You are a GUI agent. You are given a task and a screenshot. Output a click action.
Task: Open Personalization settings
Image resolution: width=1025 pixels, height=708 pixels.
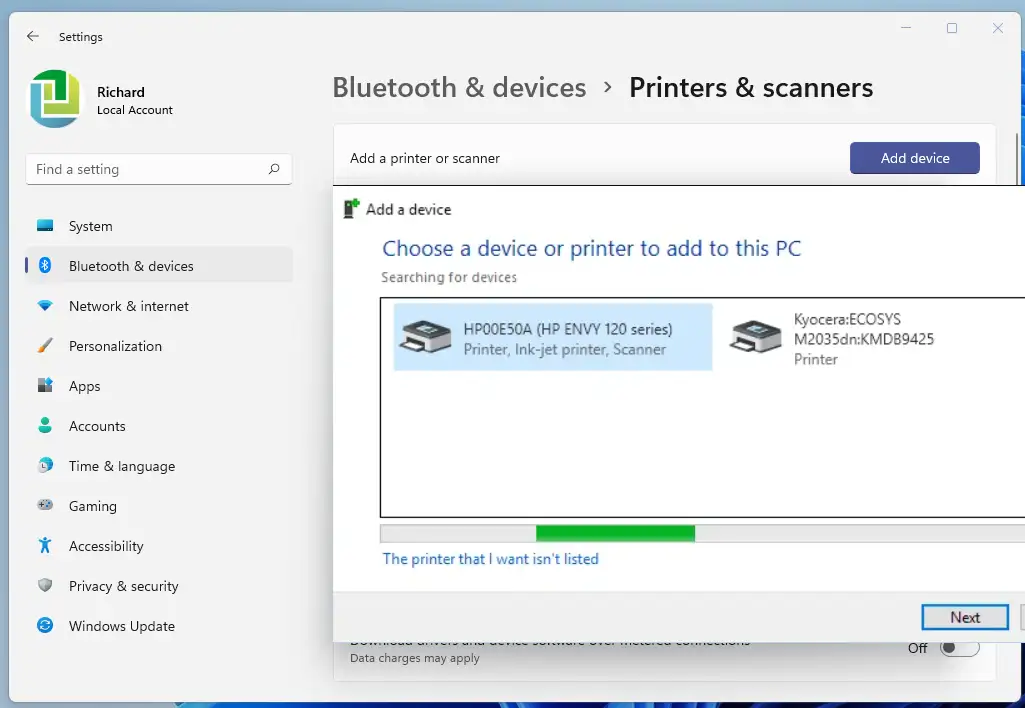tap(159, 346)
